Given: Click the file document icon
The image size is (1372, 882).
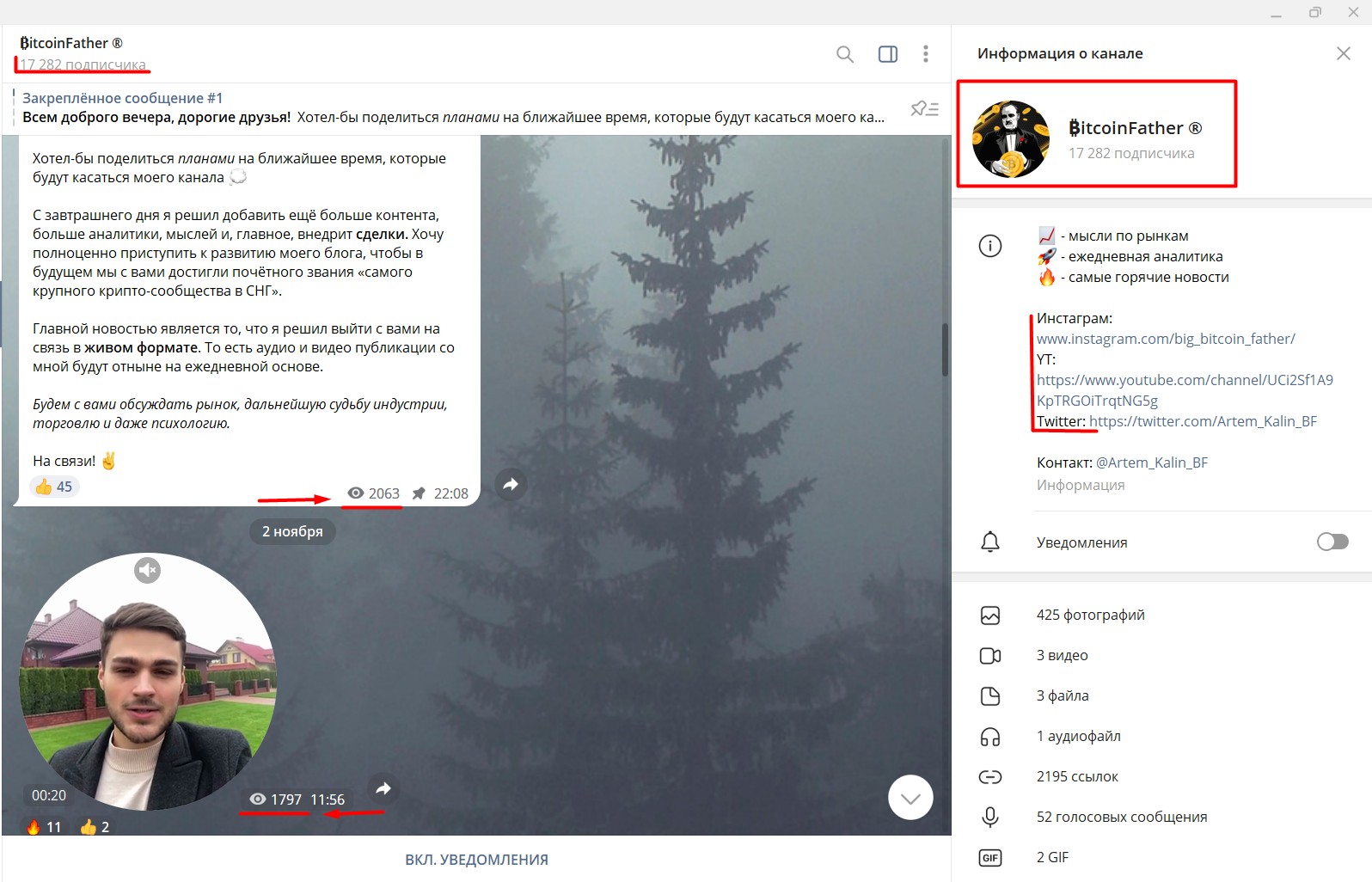Looking at the screenshot, I should coord(990,696).
